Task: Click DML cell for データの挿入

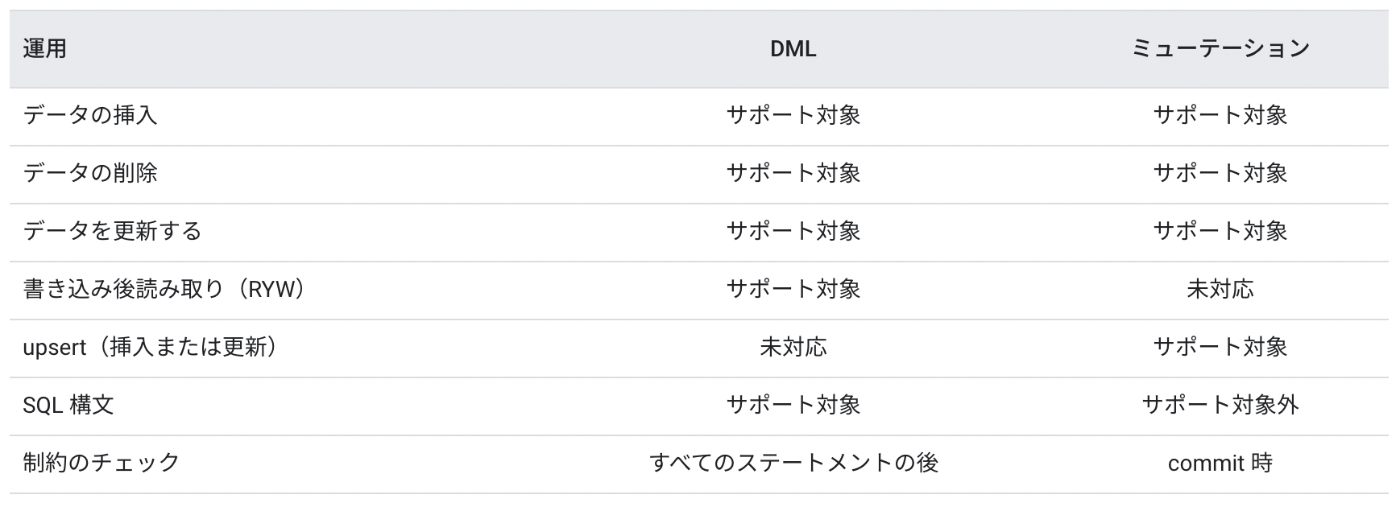Action: (793, 116)
